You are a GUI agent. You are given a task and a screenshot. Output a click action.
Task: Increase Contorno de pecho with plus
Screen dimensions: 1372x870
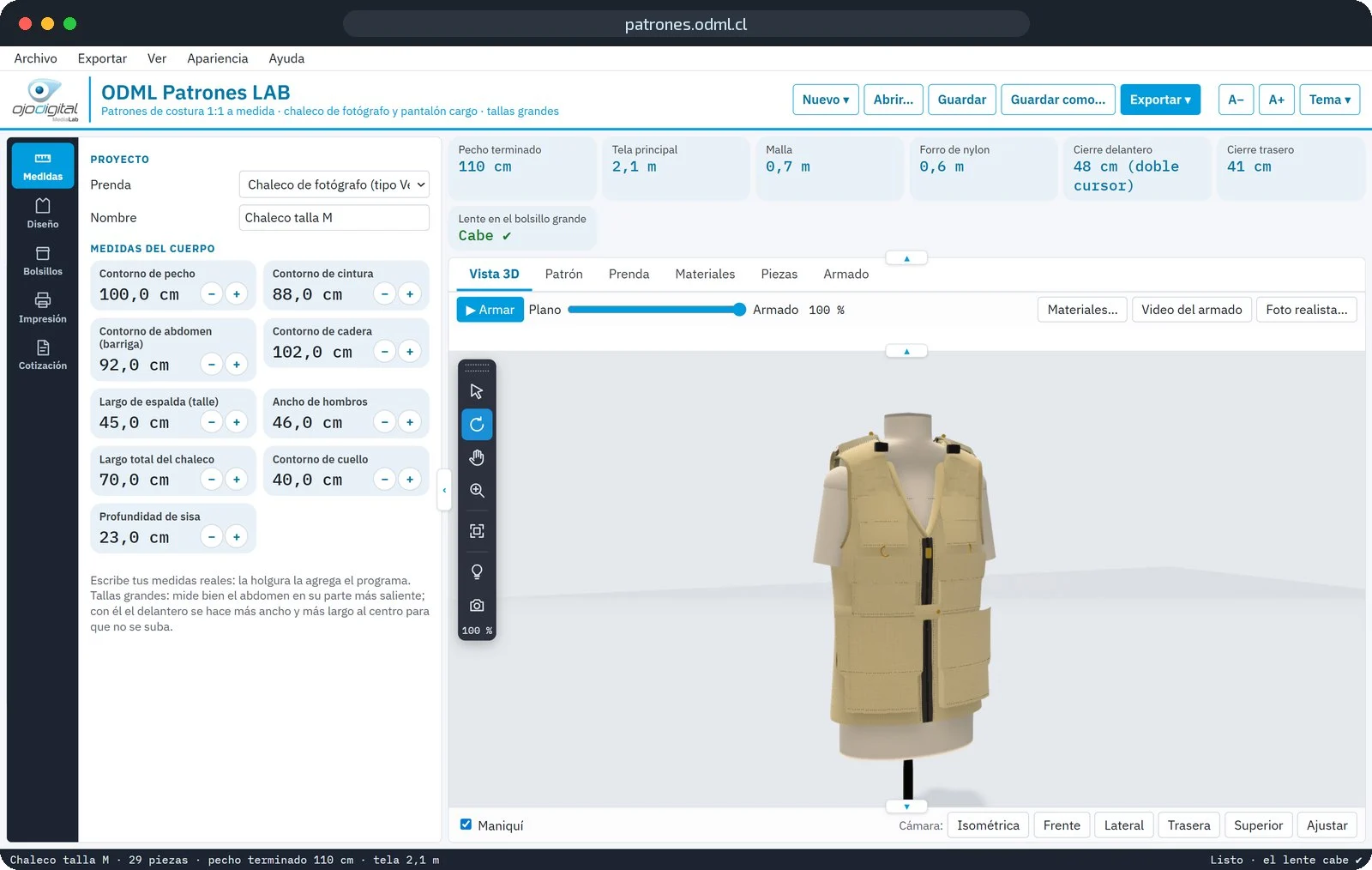(237, 294)
